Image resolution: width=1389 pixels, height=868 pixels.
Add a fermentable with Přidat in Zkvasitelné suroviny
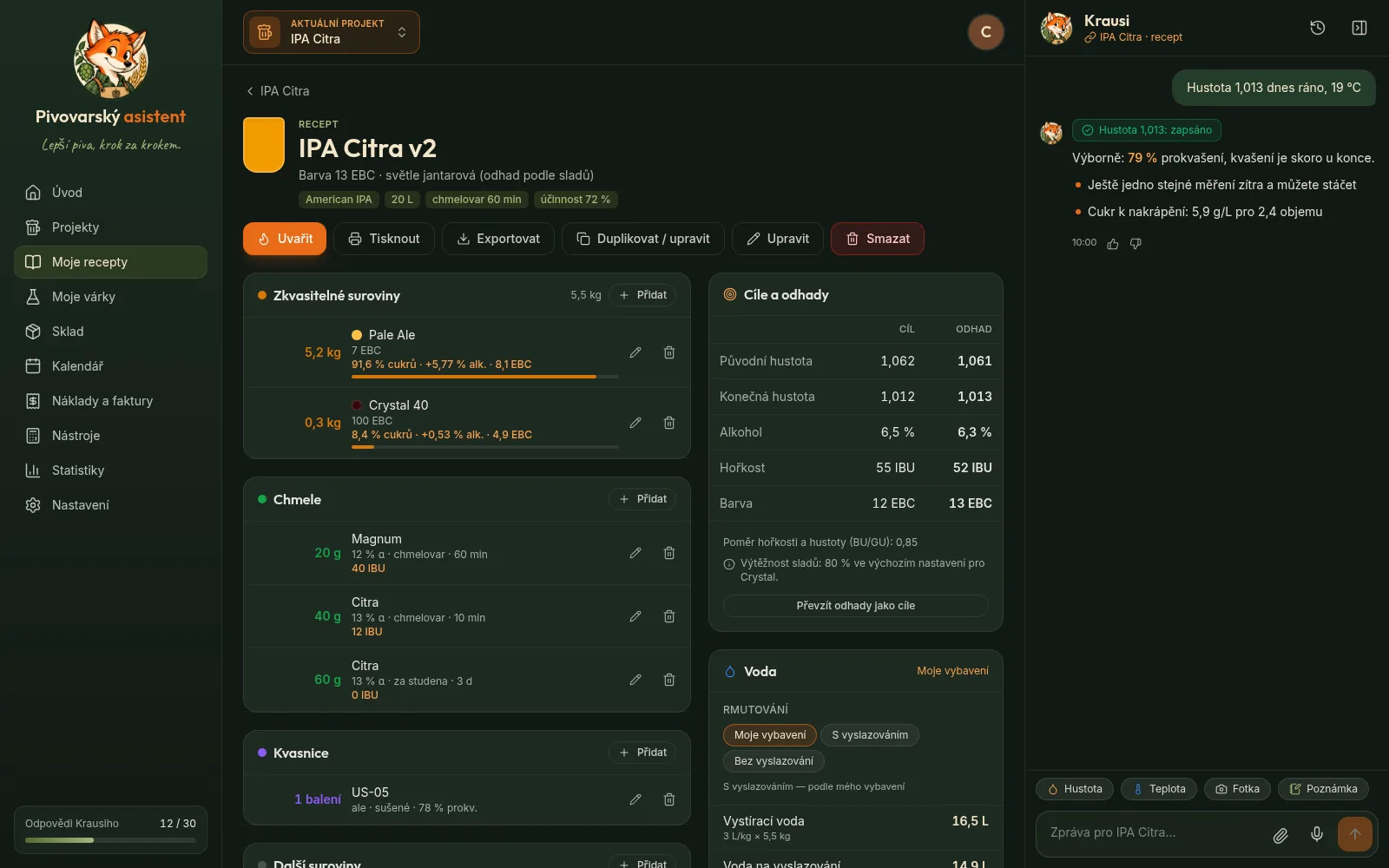click(642, 295)
